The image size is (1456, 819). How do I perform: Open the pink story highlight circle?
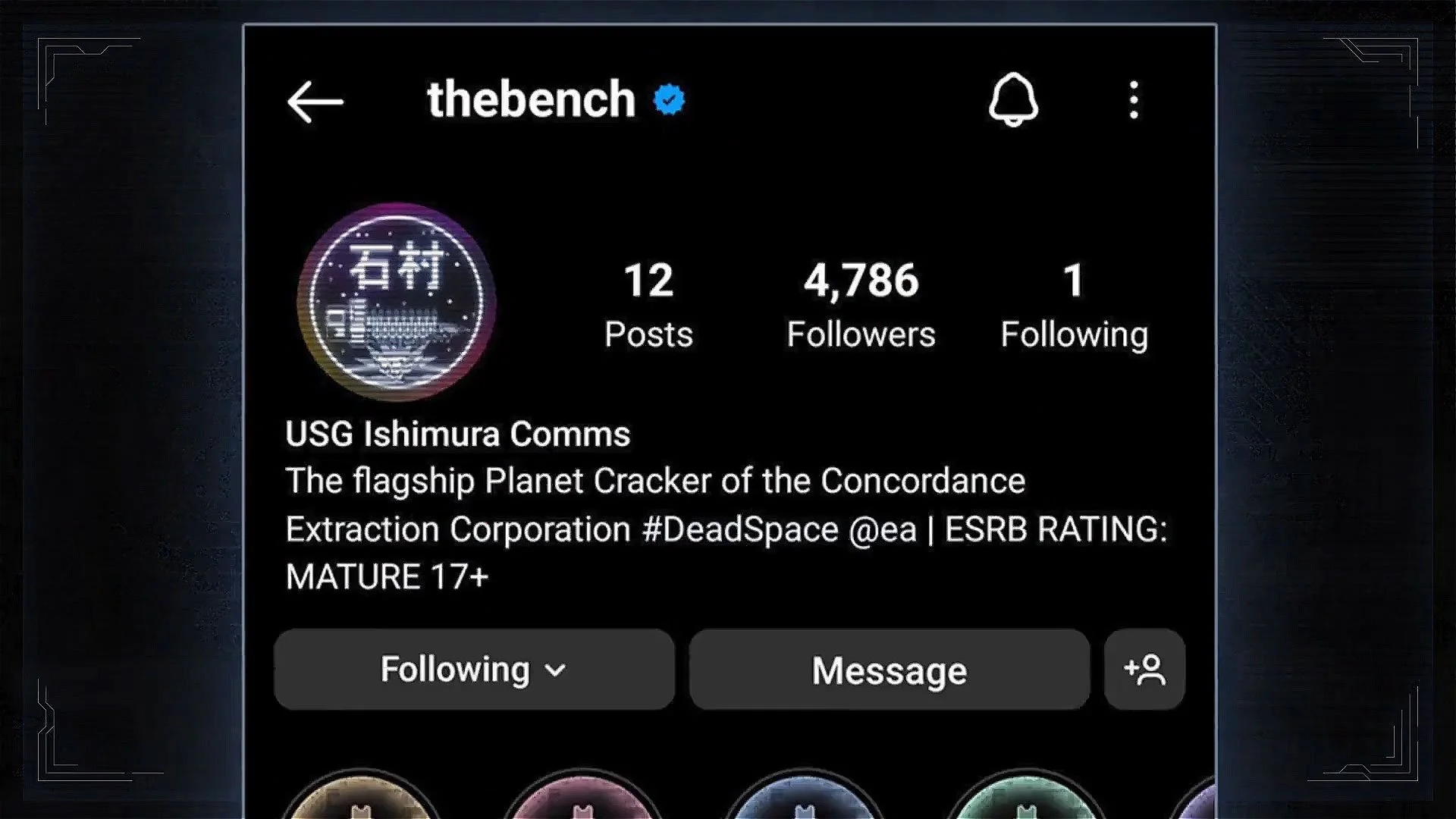(582, 795)
